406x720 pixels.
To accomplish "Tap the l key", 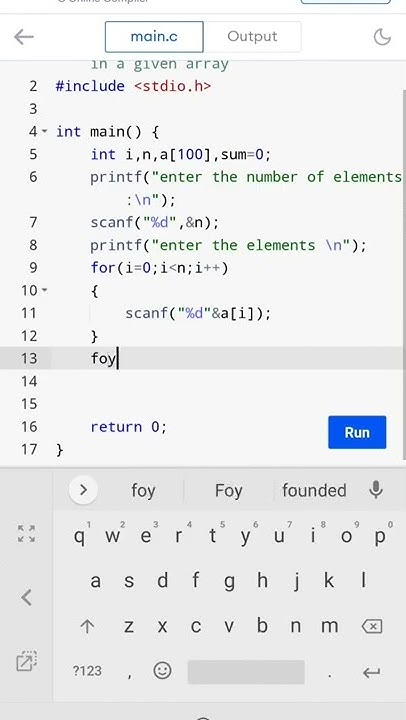I will tap(363, 581).
